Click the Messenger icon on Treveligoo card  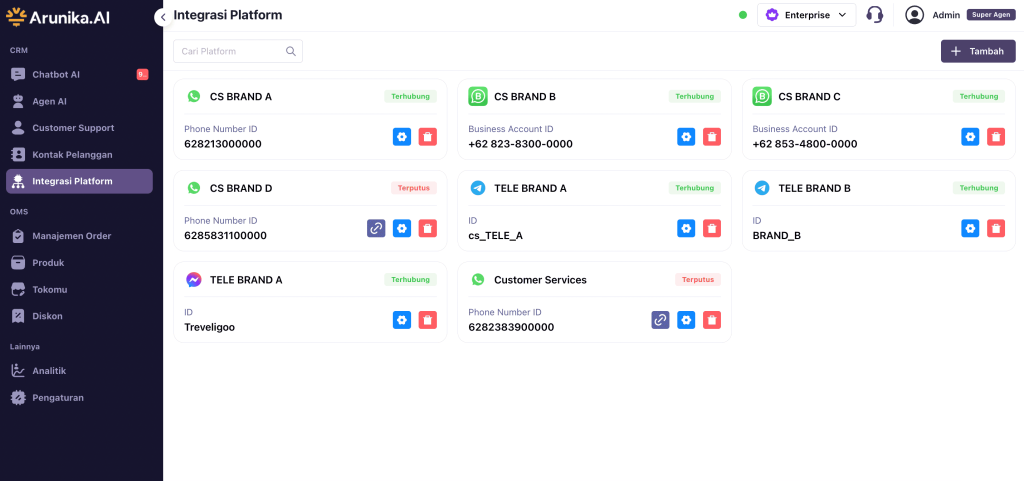pos(193,279)
